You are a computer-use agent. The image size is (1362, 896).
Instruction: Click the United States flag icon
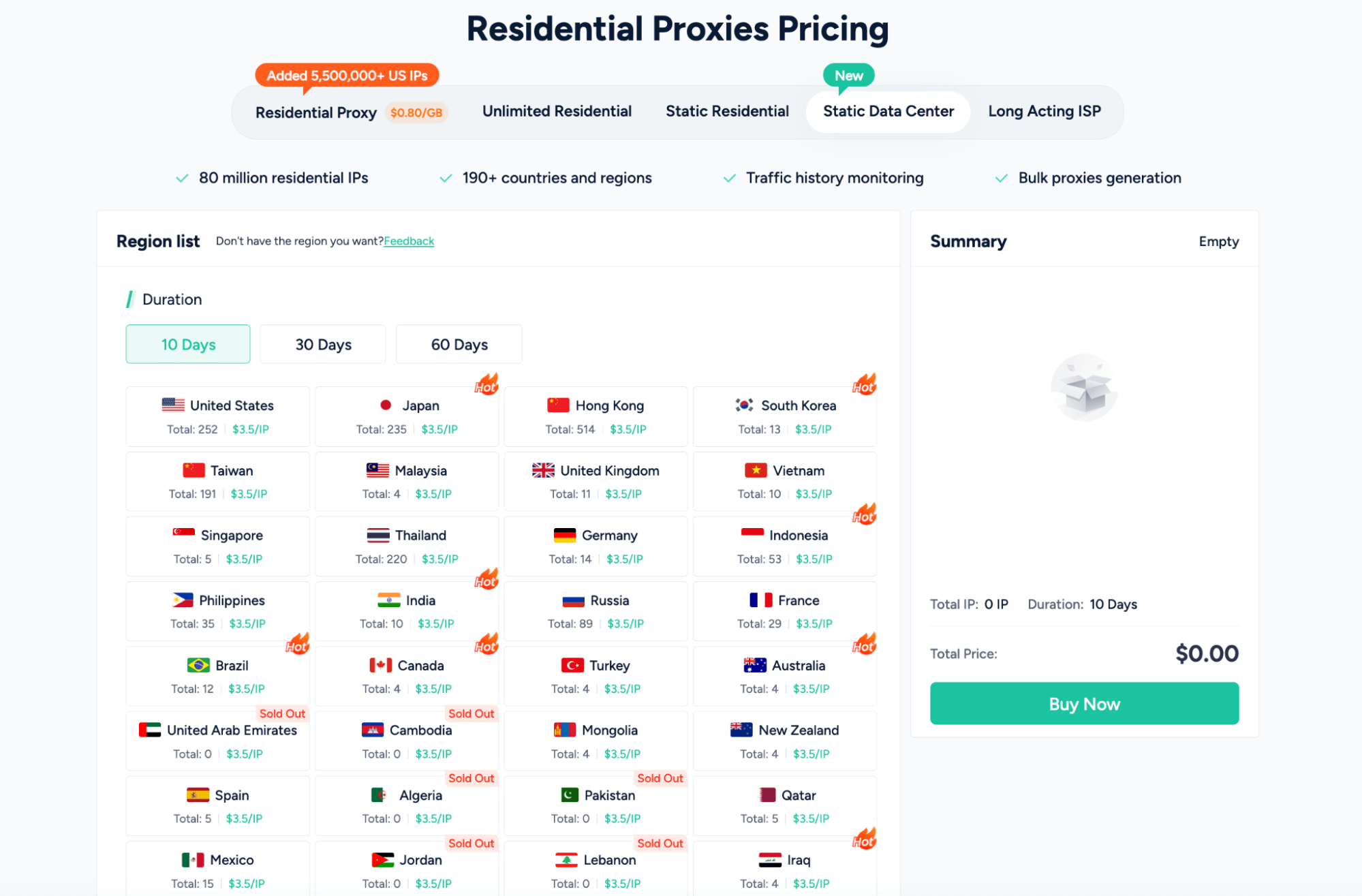173,405
